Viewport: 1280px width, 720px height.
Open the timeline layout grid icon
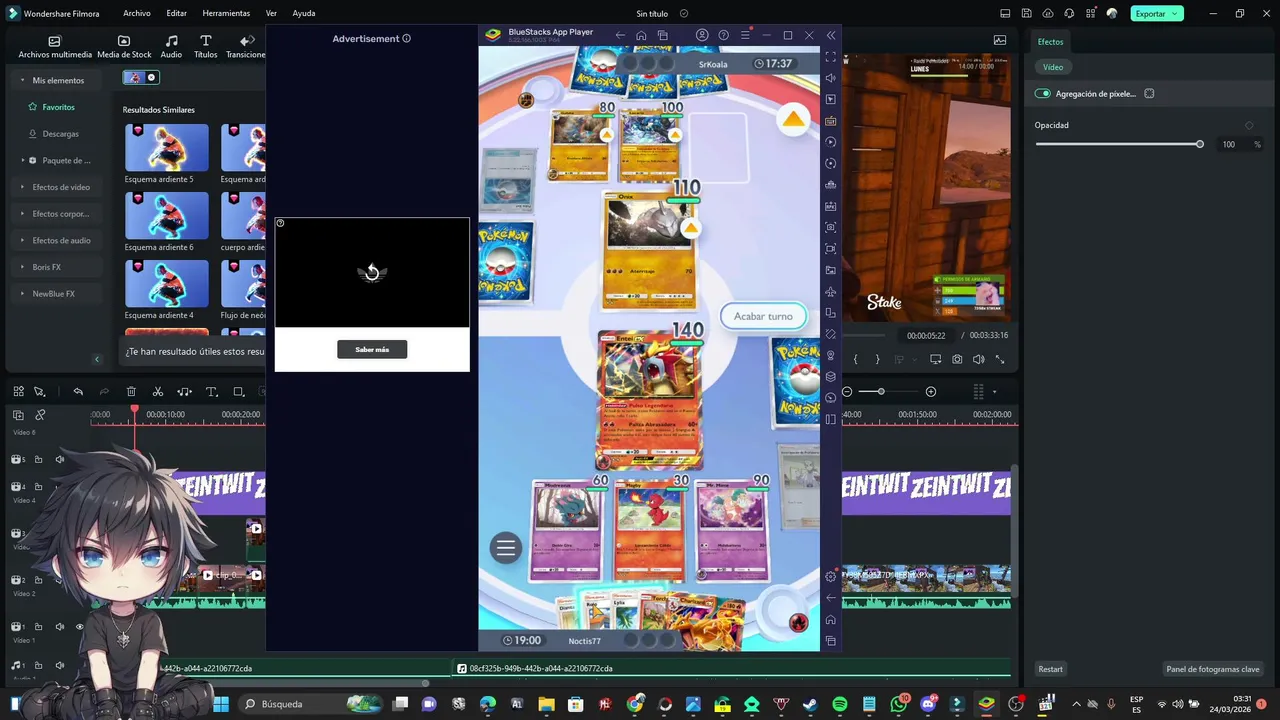(x=18, y=392)
